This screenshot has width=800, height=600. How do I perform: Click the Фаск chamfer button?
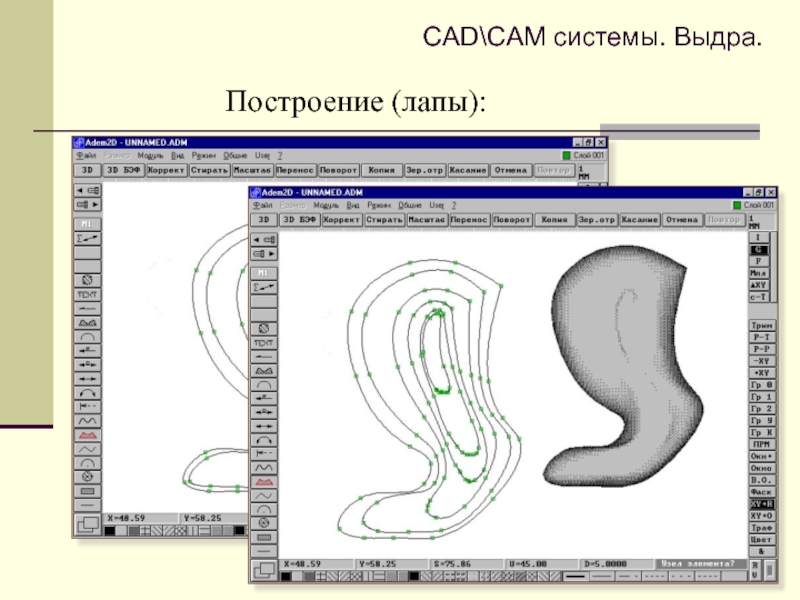coord(759,491)
